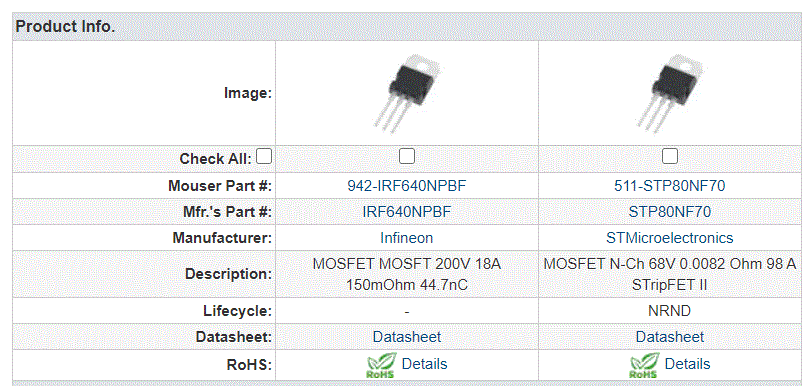View RoHS Details for the STP80NF70
This screenshot has height=386, width=812.
pos(687,364)
